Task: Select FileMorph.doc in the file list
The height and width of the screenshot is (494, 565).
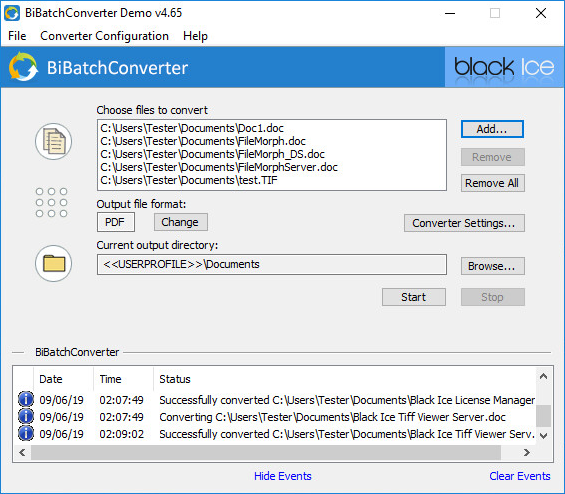Action: pos(203,141)
